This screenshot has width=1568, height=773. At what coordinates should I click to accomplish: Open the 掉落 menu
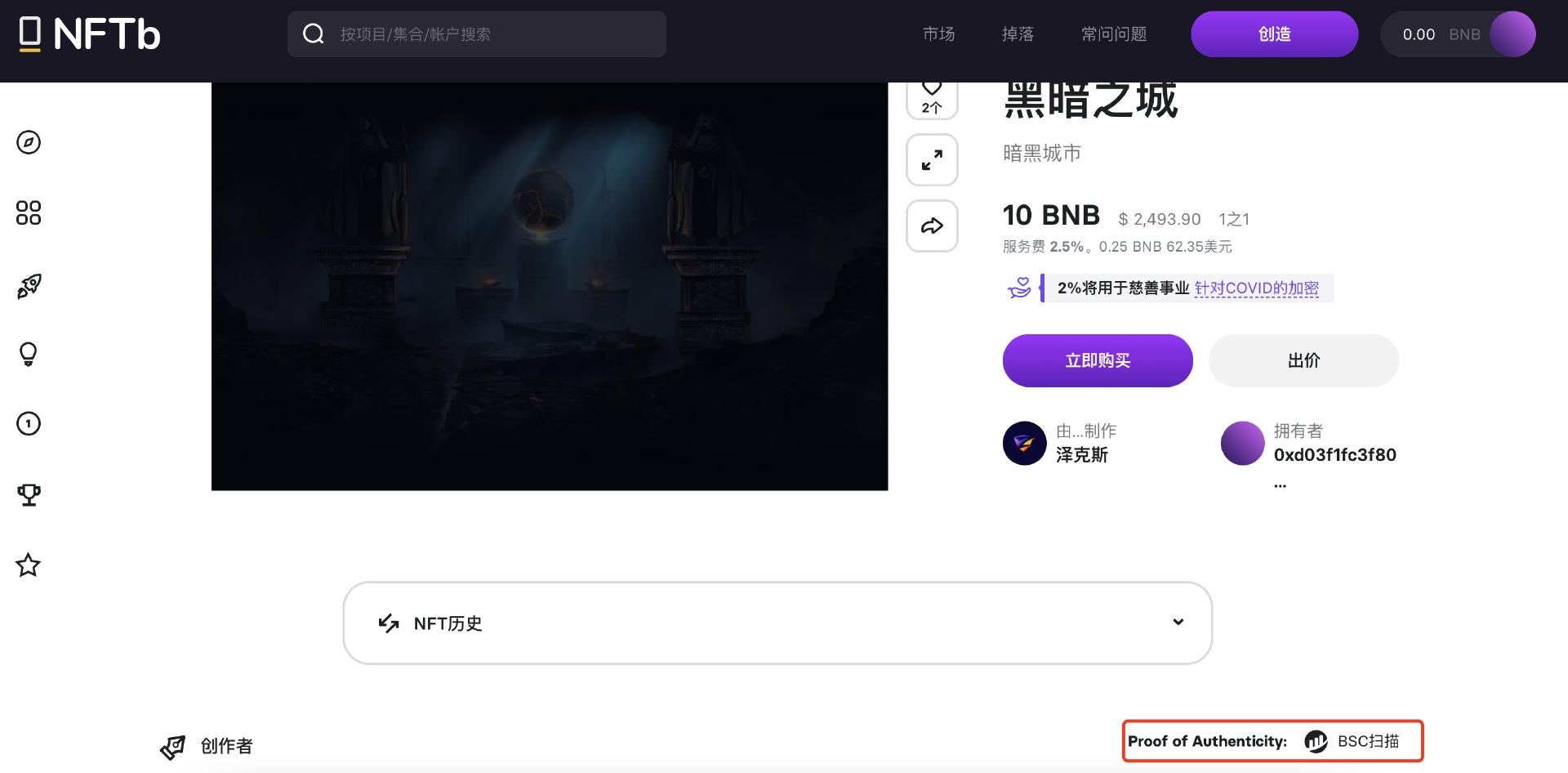click(1018, 34)
